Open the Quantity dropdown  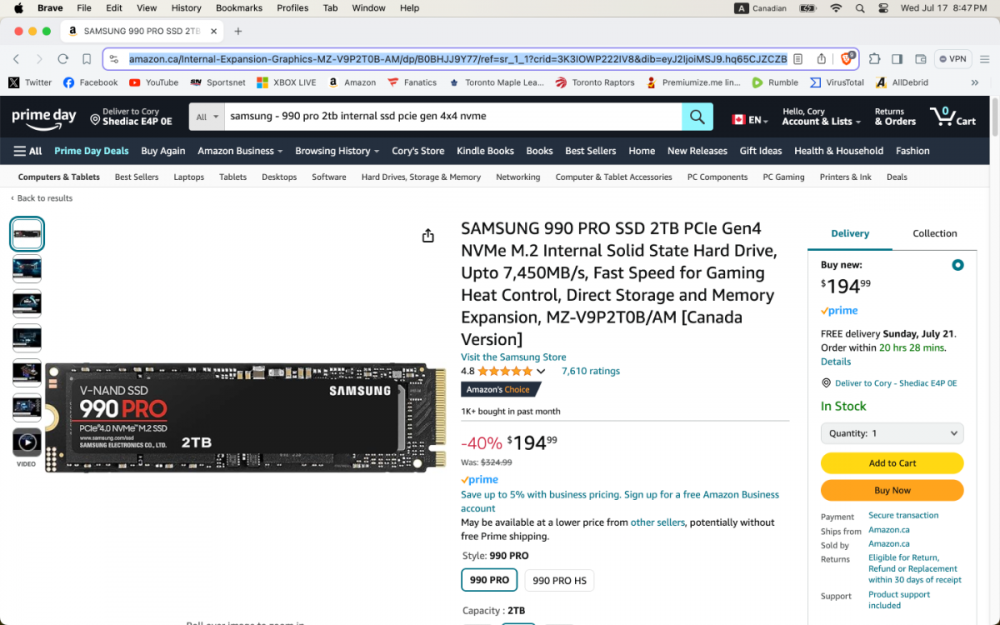892,433
